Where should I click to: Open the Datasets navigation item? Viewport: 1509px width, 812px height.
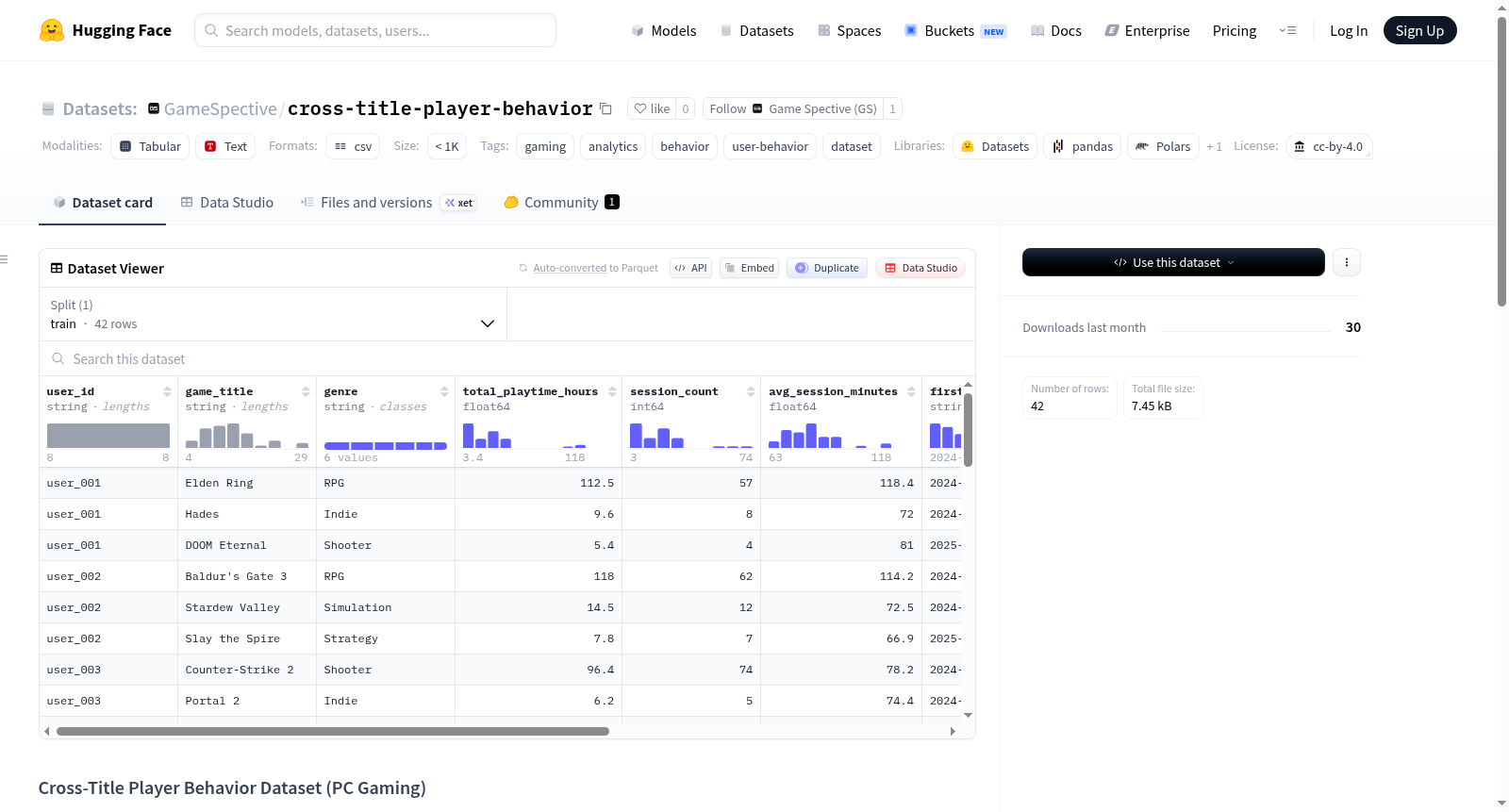pos(757,30)
